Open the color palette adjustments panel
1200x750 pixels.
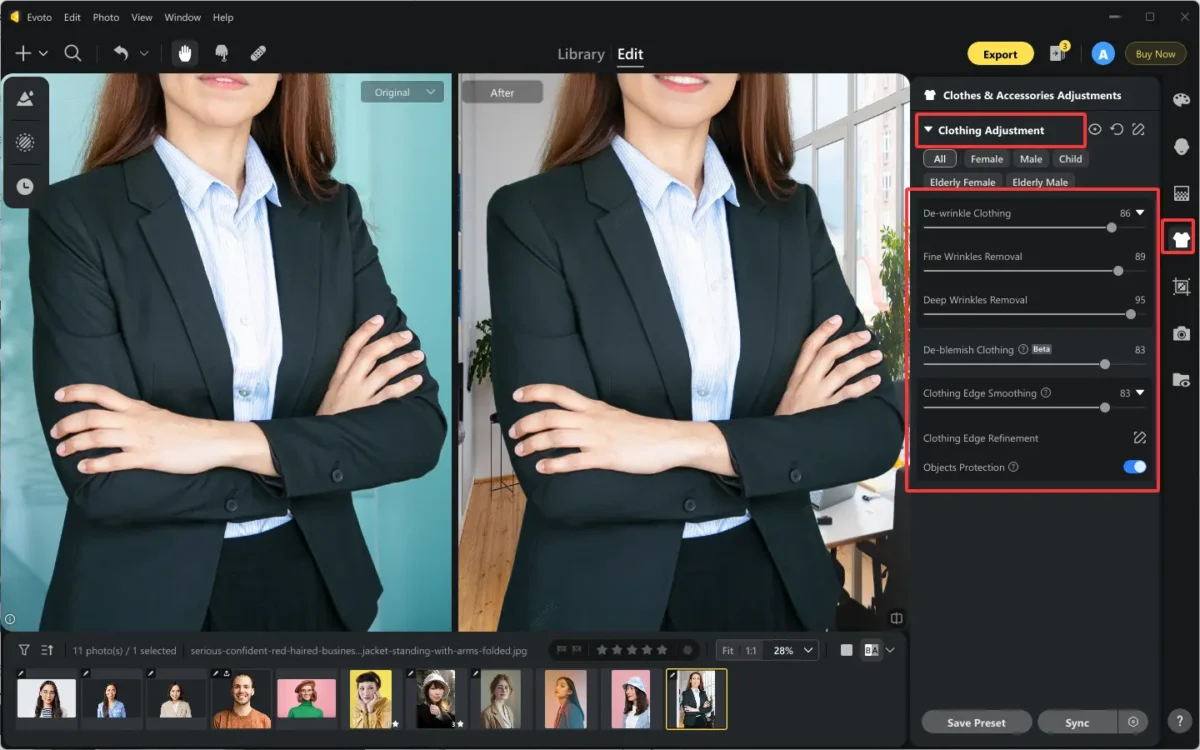coord(1181,99)
